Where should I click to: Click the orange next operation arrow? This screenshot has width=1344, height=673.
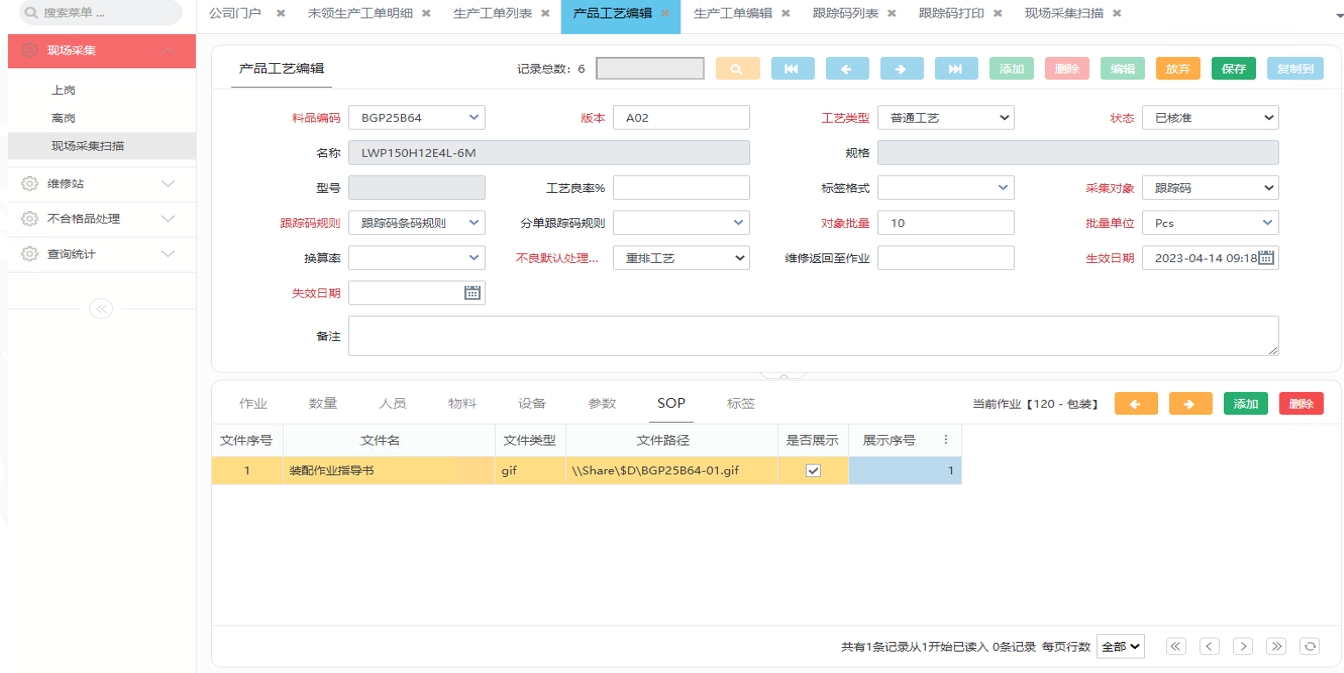point(1190,404)
